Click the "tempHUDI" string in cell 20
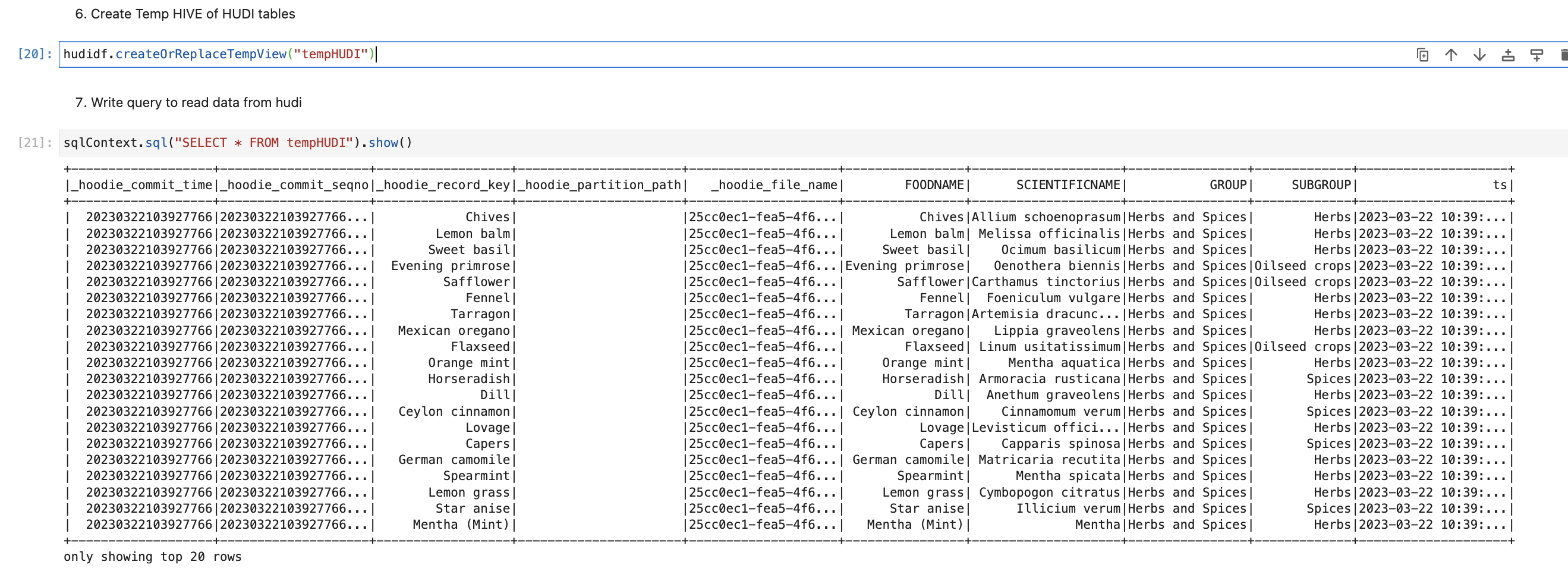1568x571 pixels. pos(330,54)
